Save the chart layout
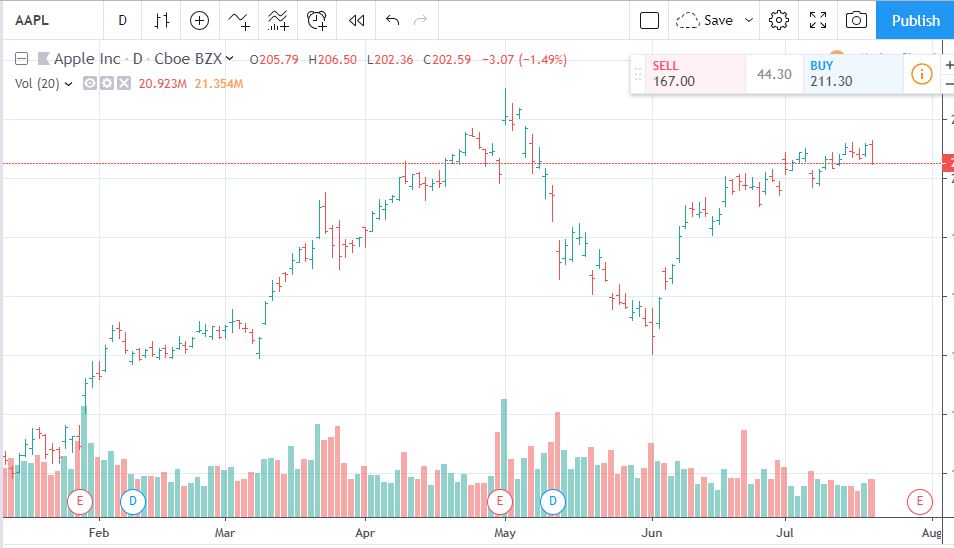Viewport: 954px width, 548px height. [x=705, y=20]
